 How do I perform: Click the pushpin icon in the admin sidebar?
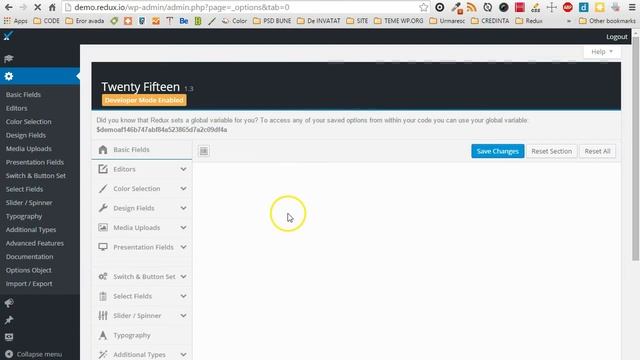point(9,320)
